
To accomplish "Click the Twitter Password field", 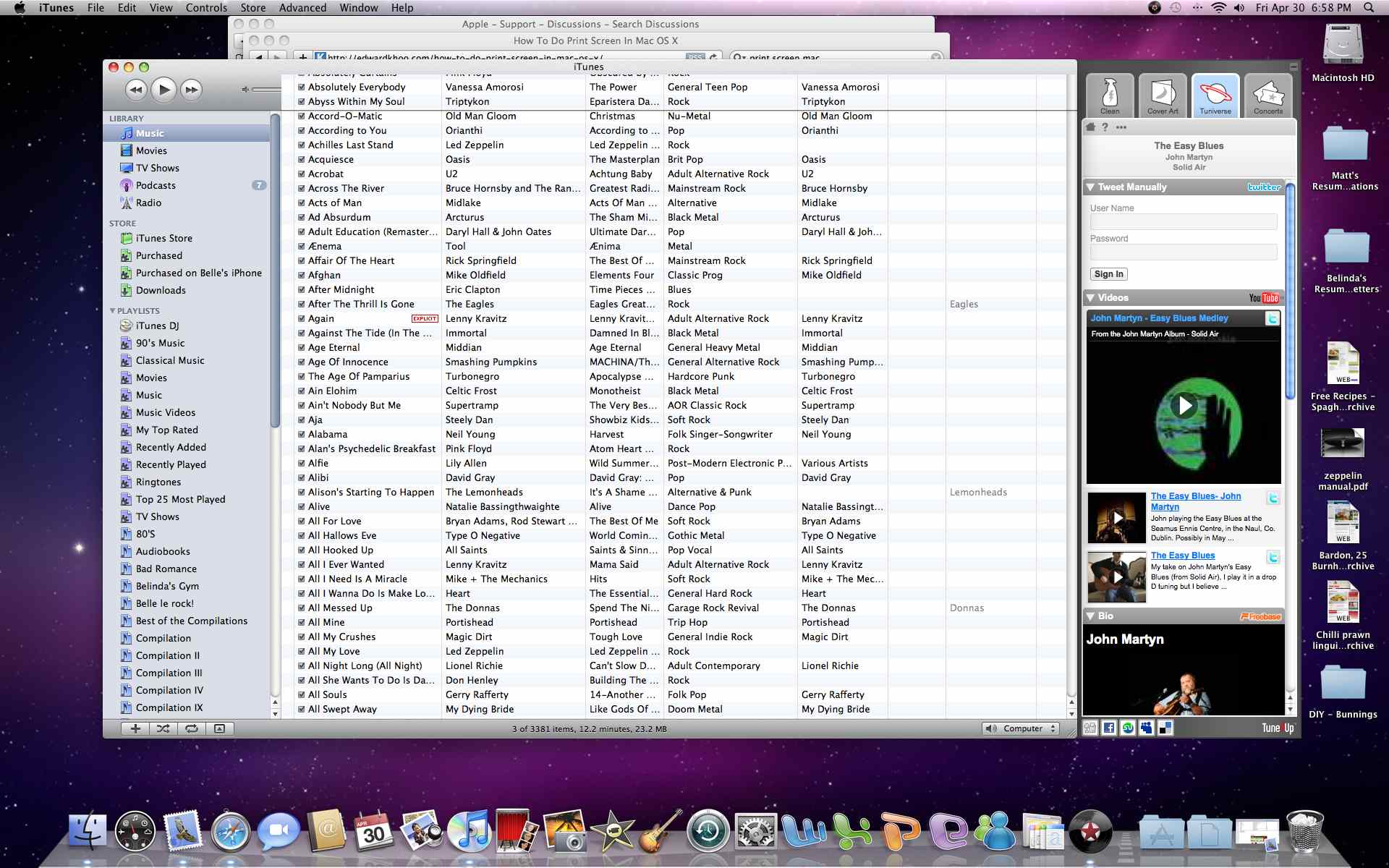I will 1184,252.
